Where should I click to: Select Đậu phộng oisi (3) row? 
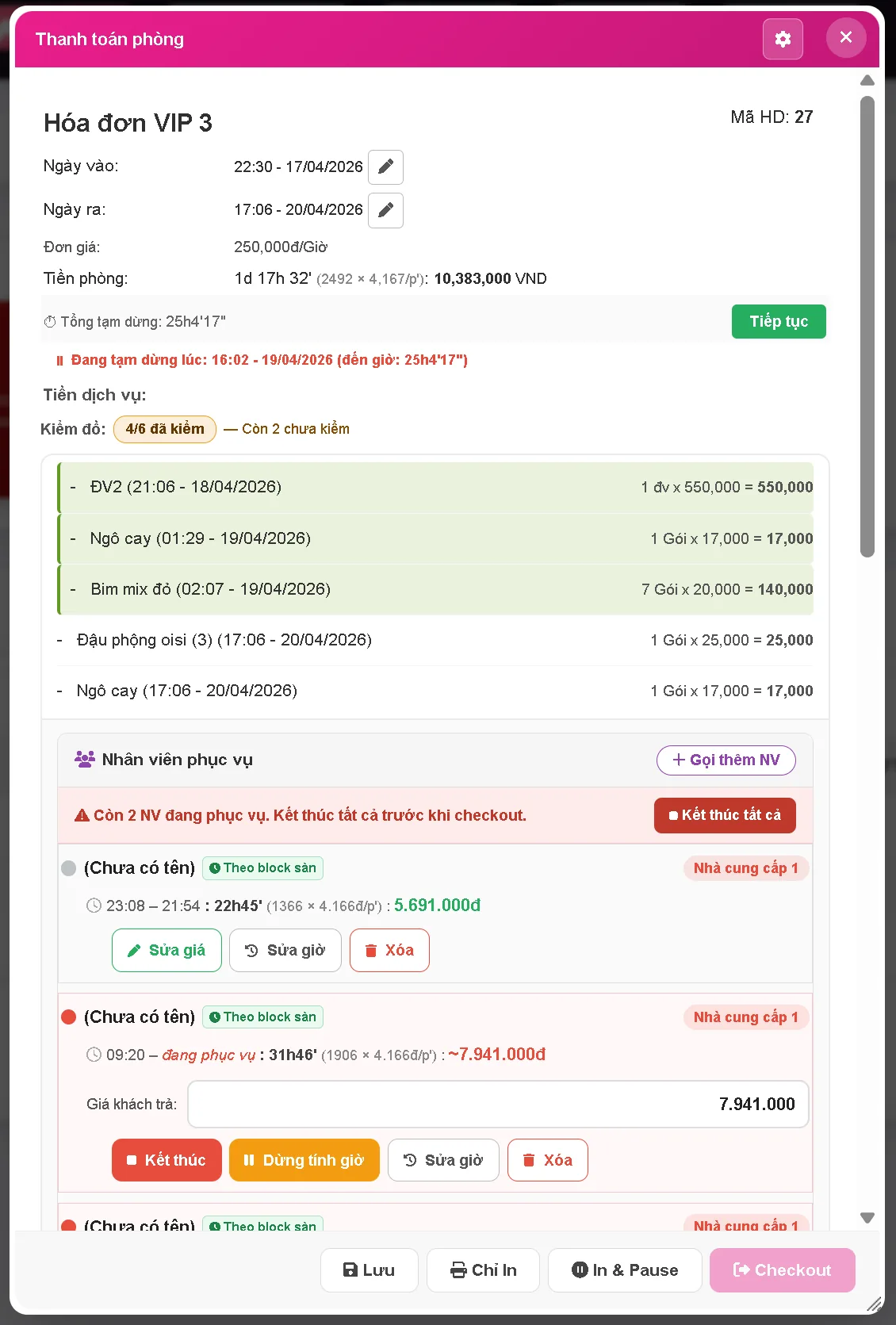pos(435,640)
